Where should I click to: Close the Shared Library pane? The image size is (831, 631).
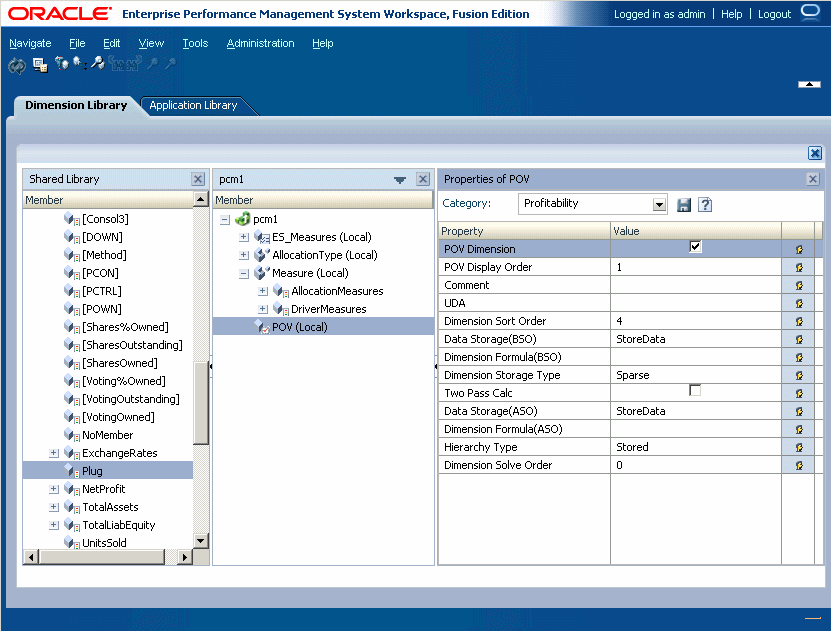pos(198,179)
